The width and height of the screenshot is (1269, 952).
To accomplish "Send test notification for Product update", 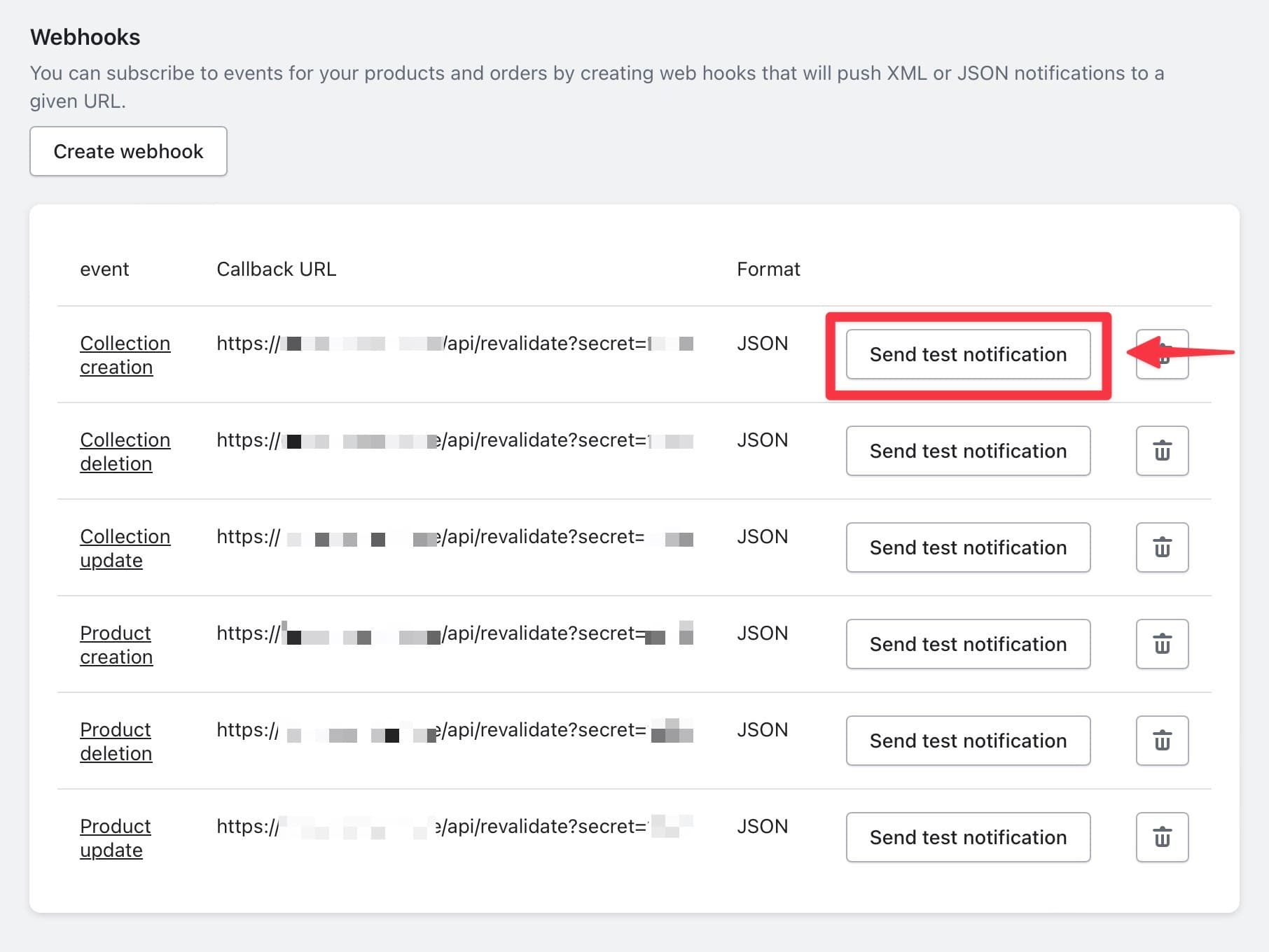I will tap(968, 837).
